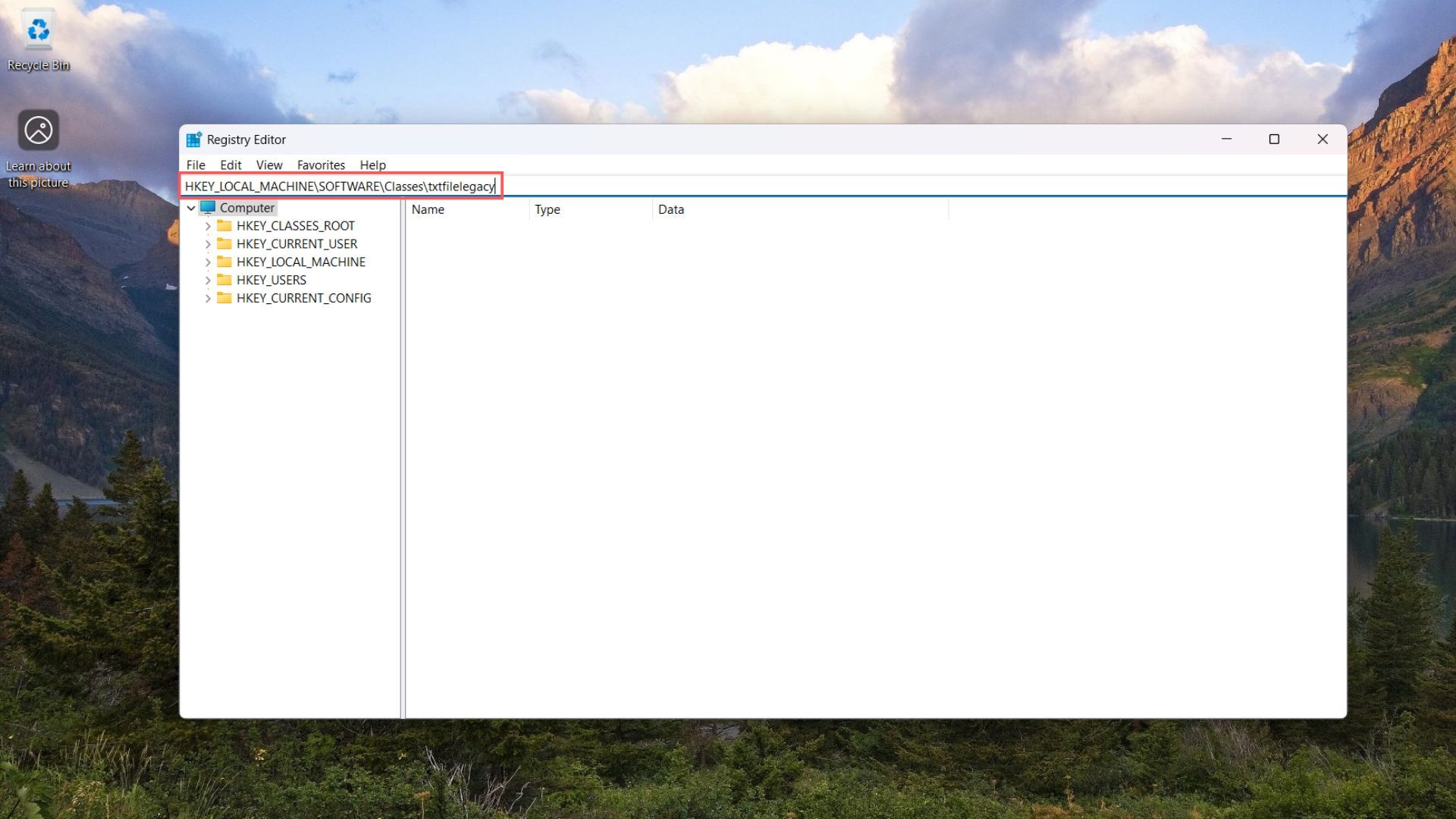
Task: Select the Computer root tree item
Action: pos(246,207)
